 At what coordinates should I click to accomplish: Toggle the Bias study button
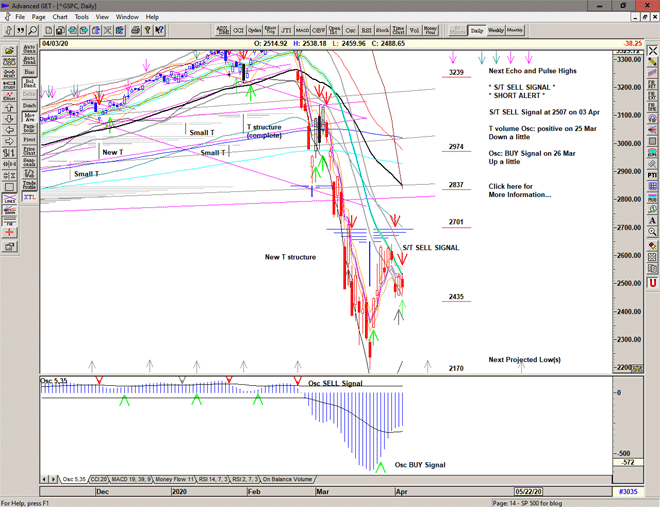[29, 72]
